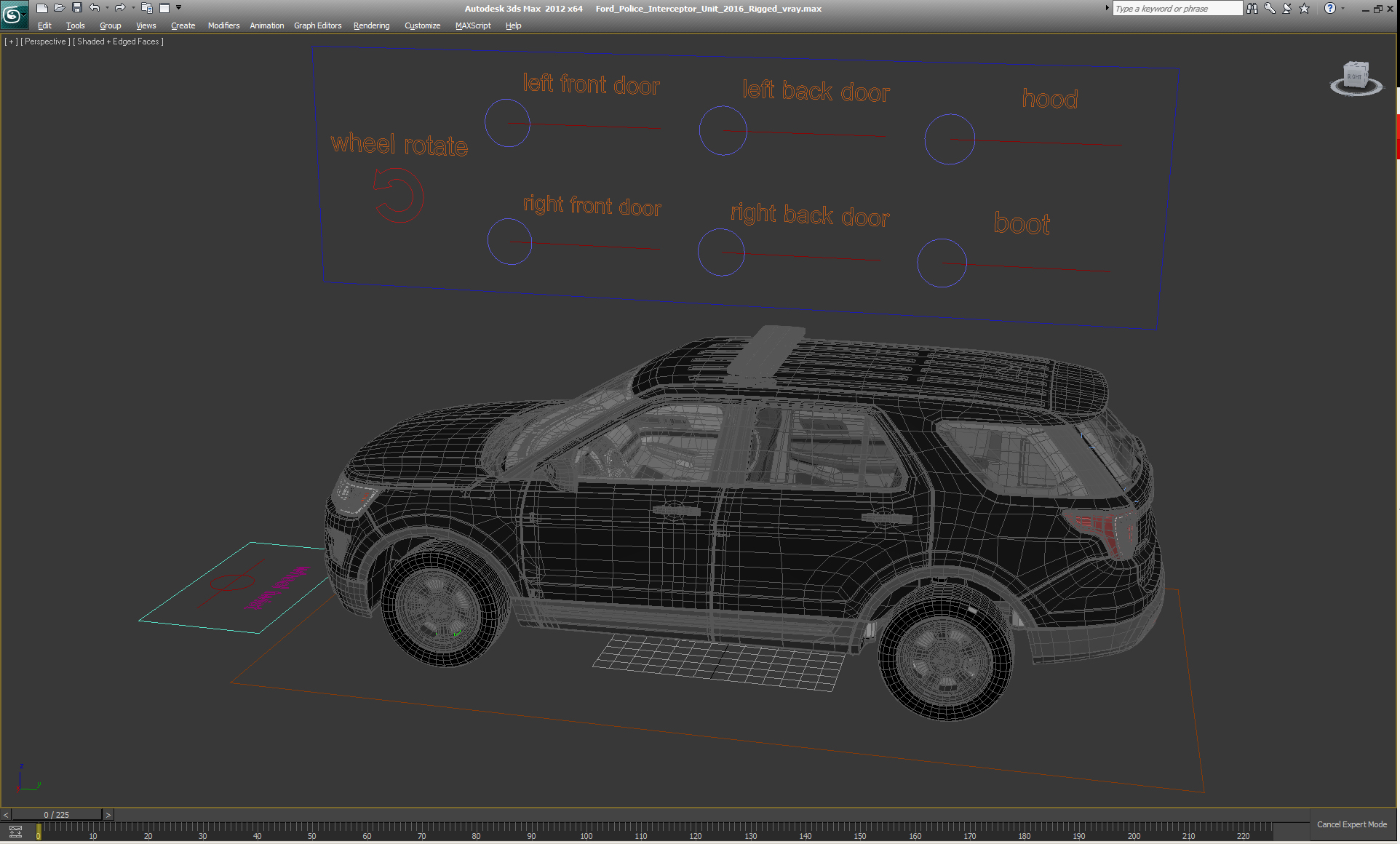Open the Create menu
Viewport: 1400px width, 844px height.
[183, 25]
